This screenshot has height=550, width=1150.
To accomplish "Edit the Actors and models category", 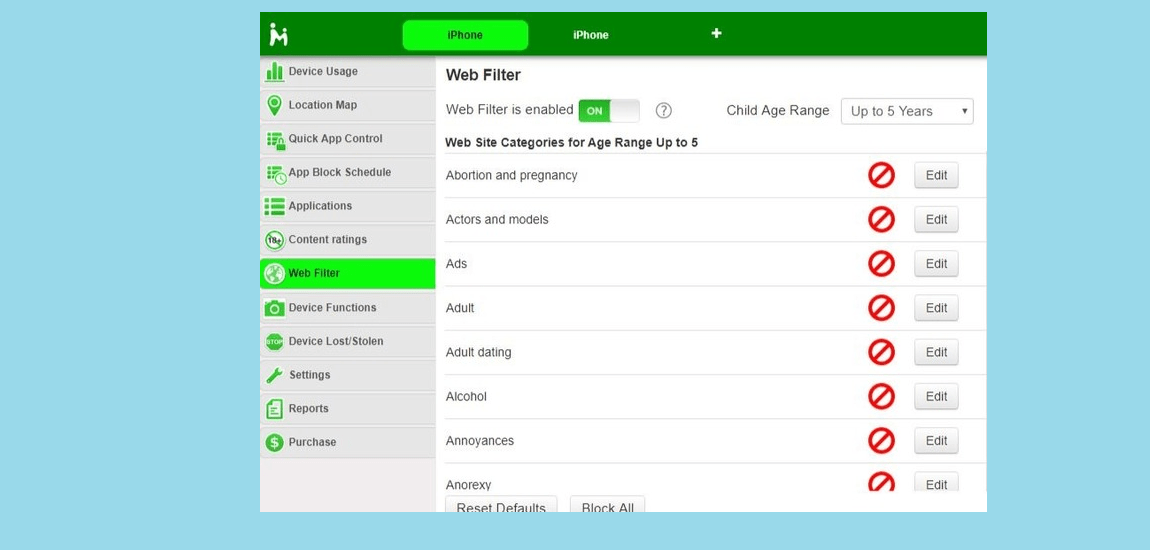I will point(936,219).
